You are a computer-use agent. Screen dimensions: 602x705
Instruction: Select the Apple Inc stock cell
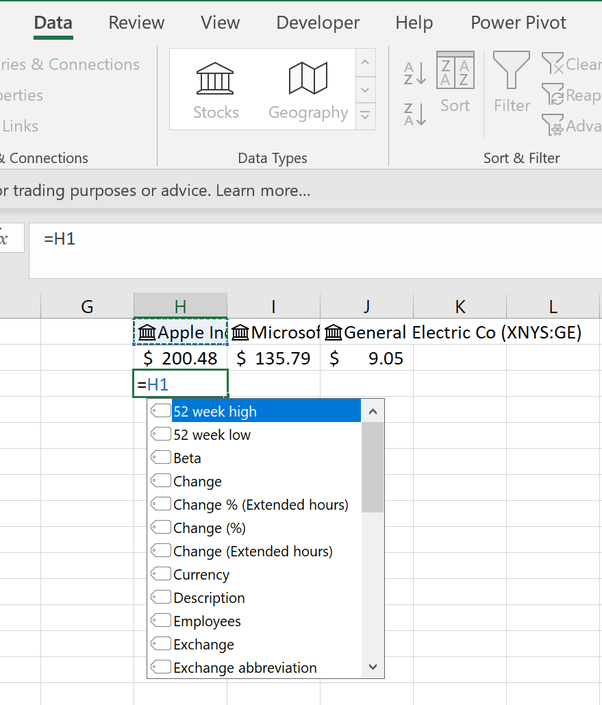(180, 332)
